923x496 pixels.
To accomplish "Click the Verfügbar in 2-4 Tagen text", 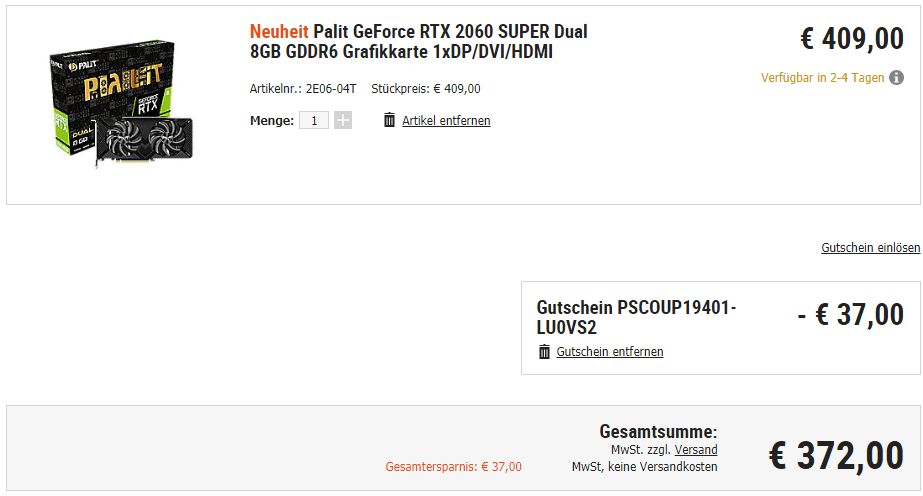I will [x=822, y=77].
